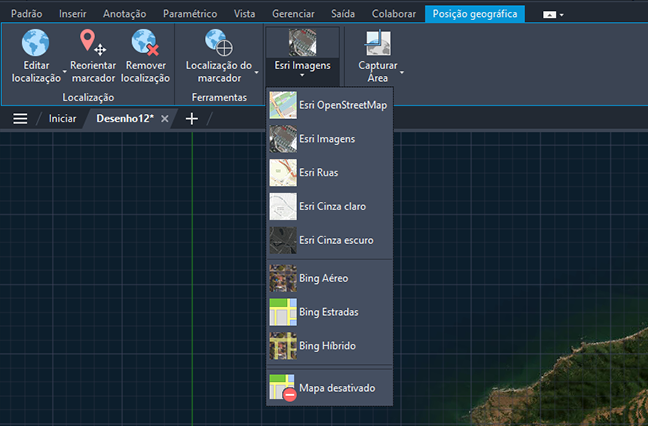Click the Localização do marcador icon
The height and width of the screenshot is (426, 648).
[x=219, y=42]
